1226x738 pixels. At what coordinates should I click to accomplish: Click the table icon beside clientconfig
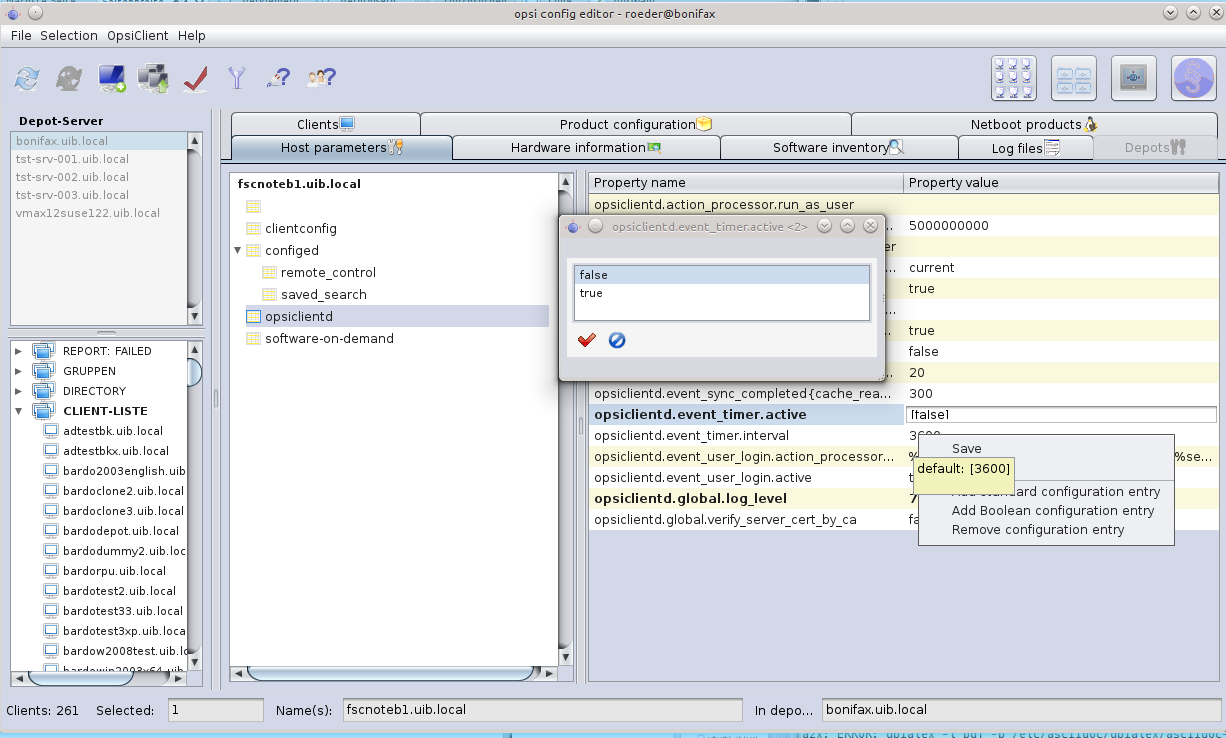253,229
